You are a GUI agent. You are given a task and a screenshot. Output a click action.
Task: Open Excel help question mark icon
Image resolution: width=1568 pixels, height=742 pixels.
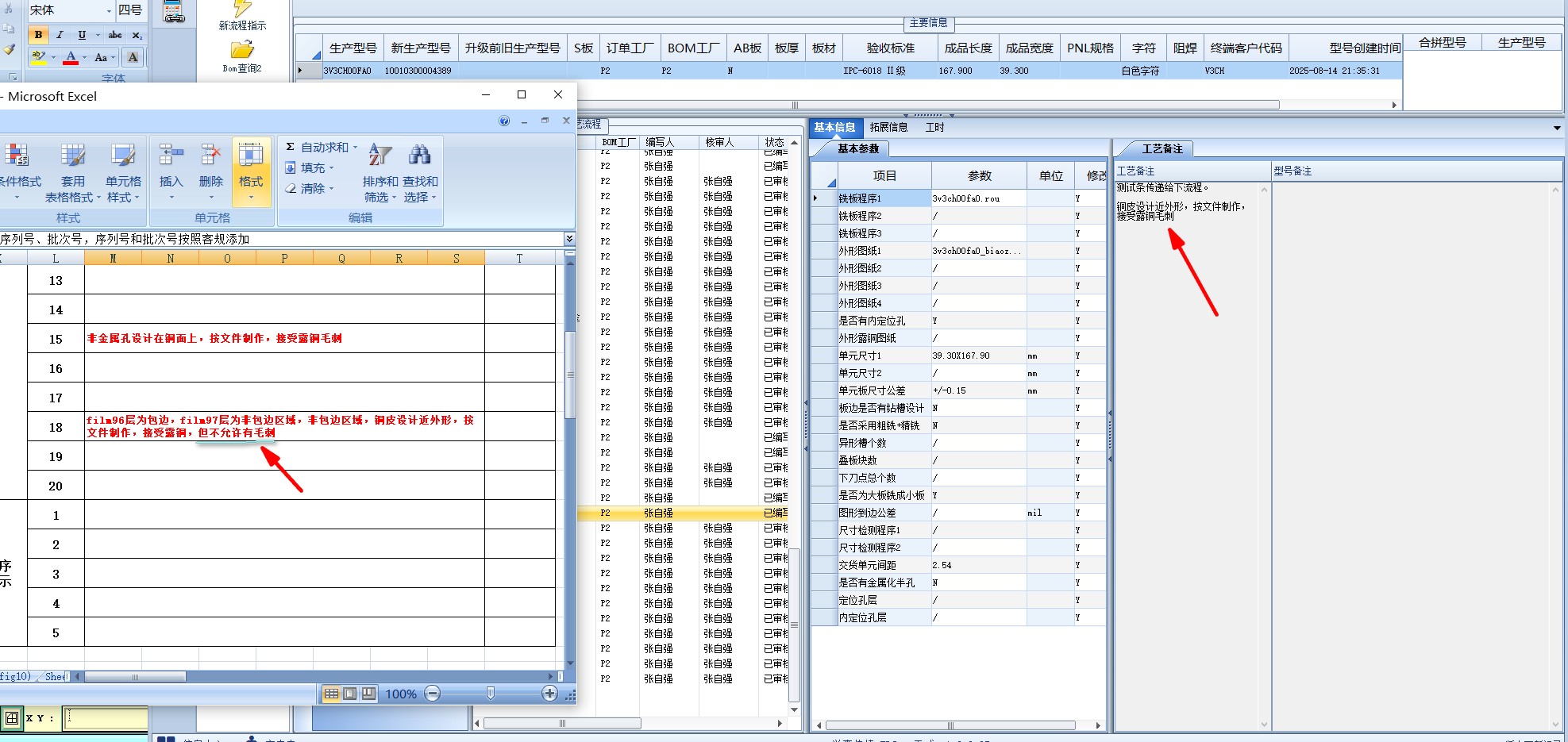pos(504,121)
